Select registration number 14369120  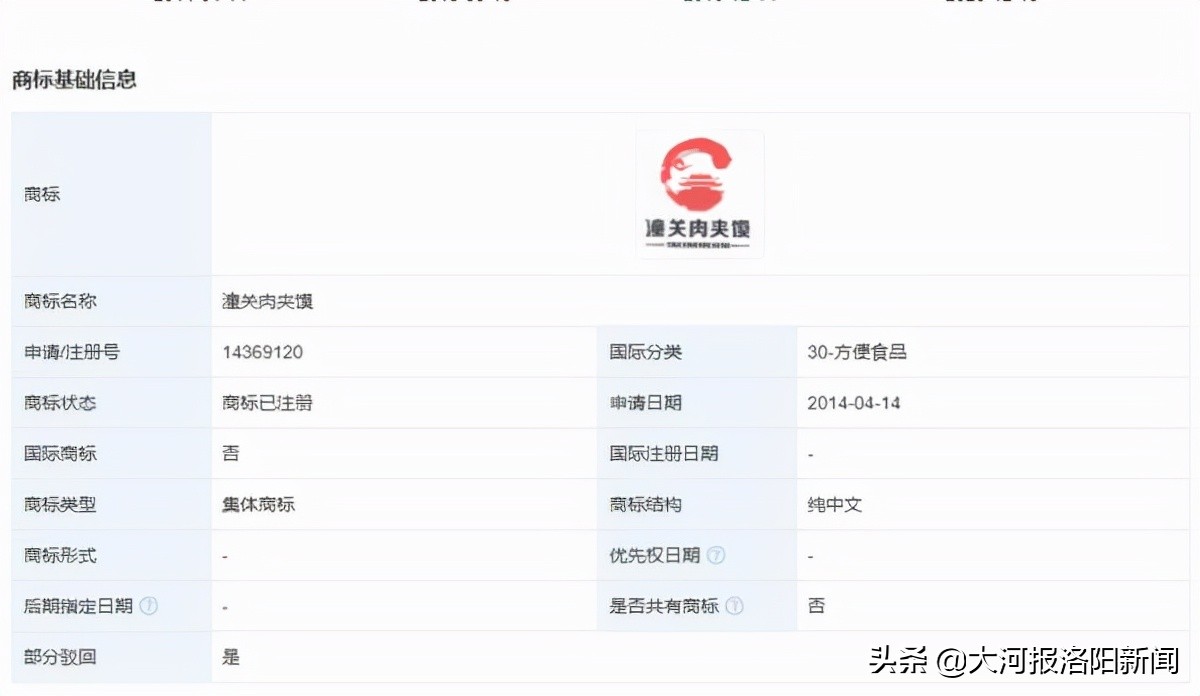click(263, 352)
